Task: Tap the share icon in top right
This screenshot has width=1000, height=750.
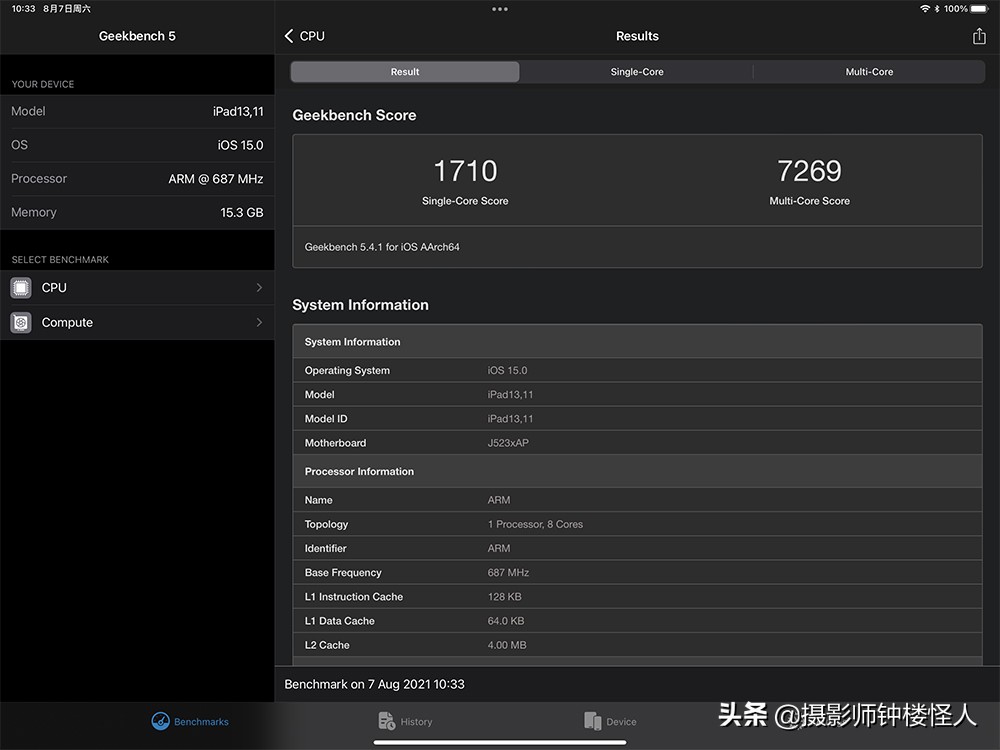Action: click(978, 36)
